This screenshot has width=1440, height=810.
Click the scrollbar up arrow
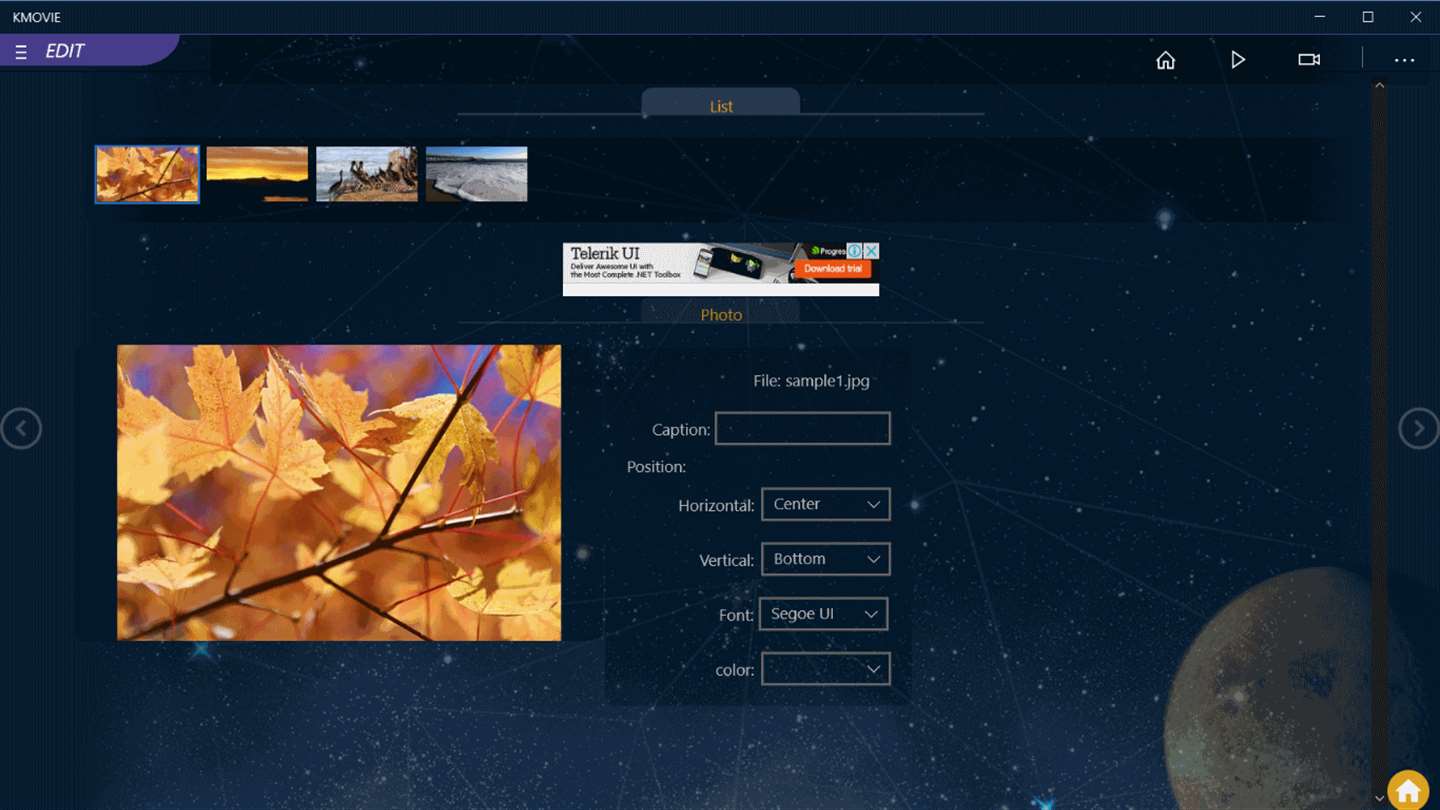coord(1379,86)
